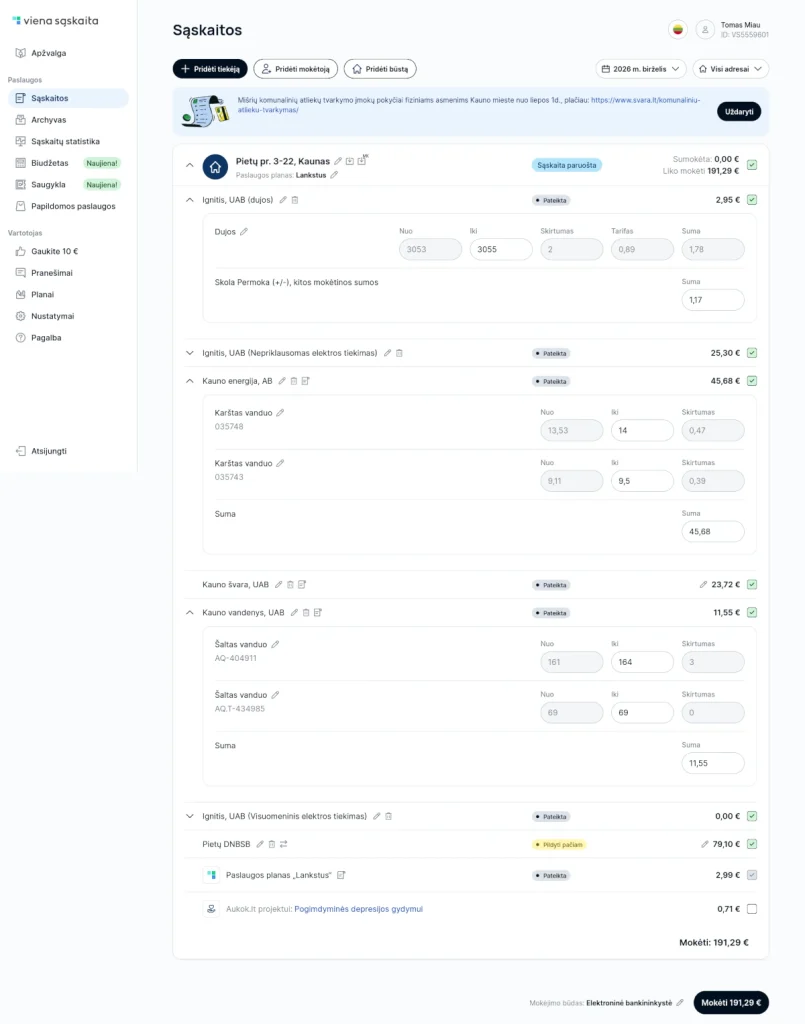Open Kauno vandenys invoice document icon

[317, 613]
